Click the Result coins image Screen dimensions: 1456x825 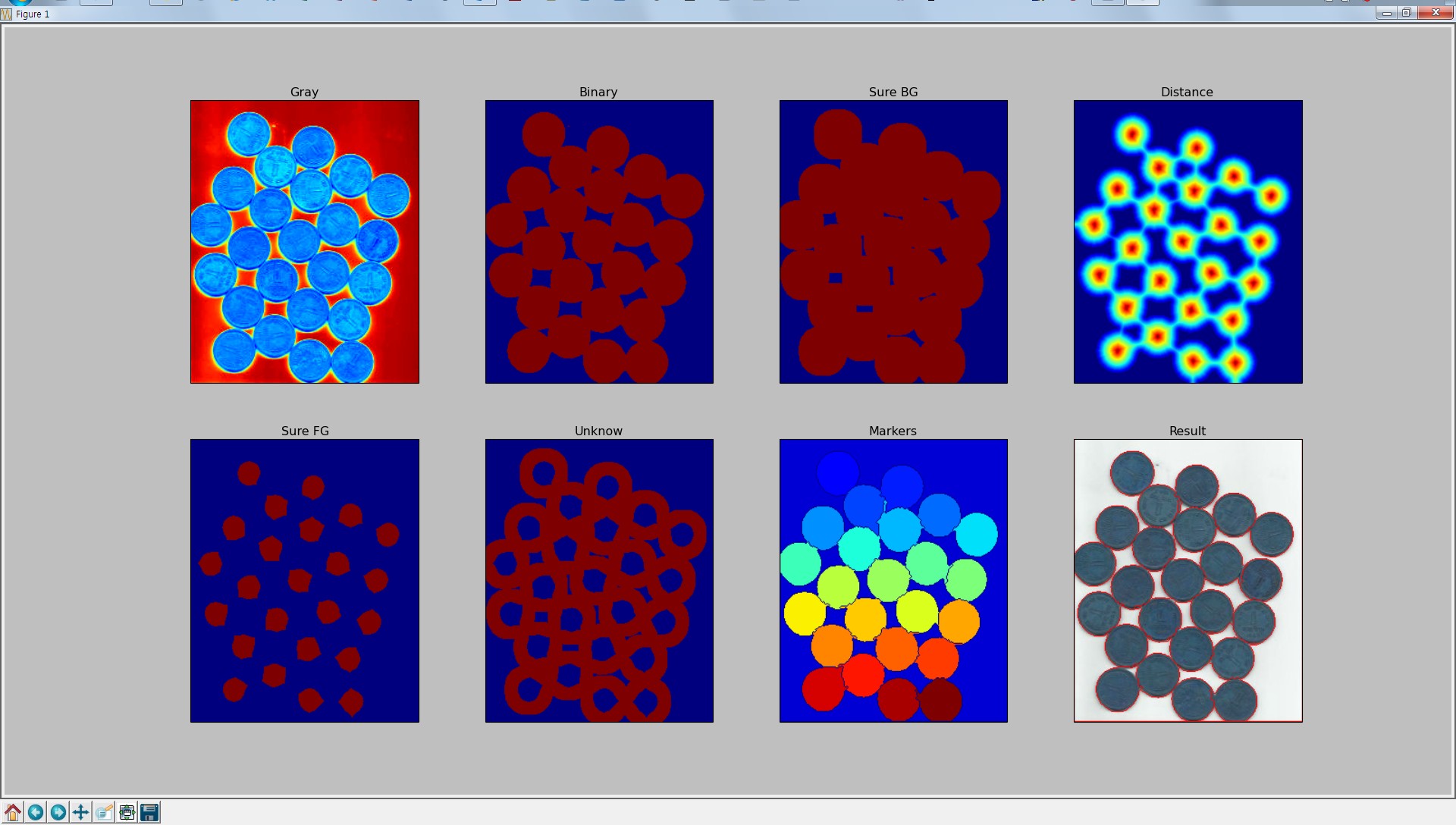point(1188,581)
